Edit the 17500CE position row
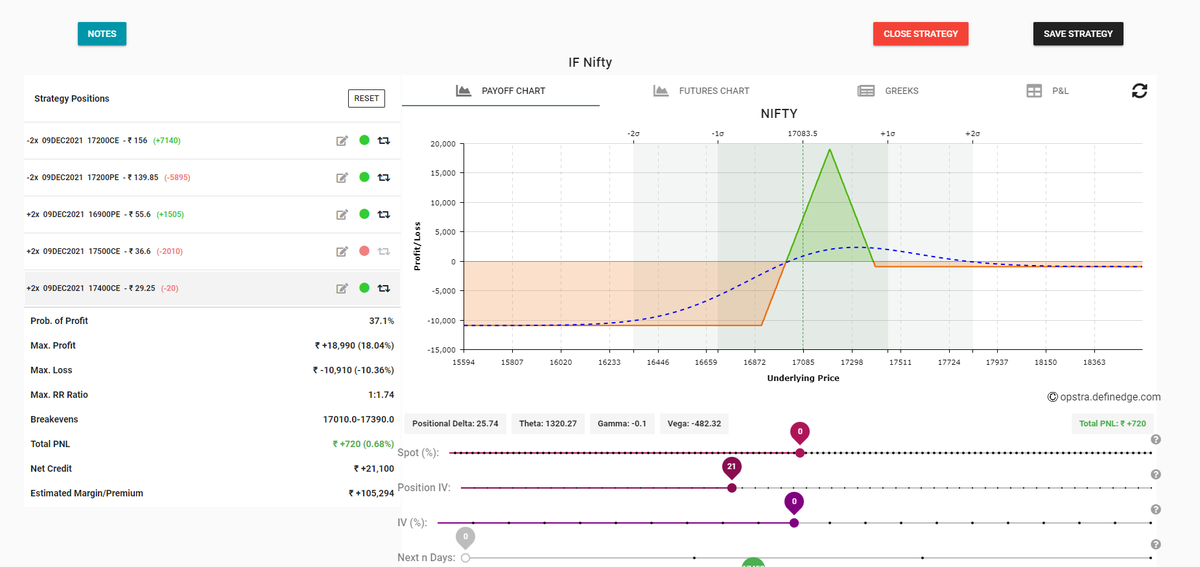This screenshot has height=567, width=1200. click(x=341, y=251)
